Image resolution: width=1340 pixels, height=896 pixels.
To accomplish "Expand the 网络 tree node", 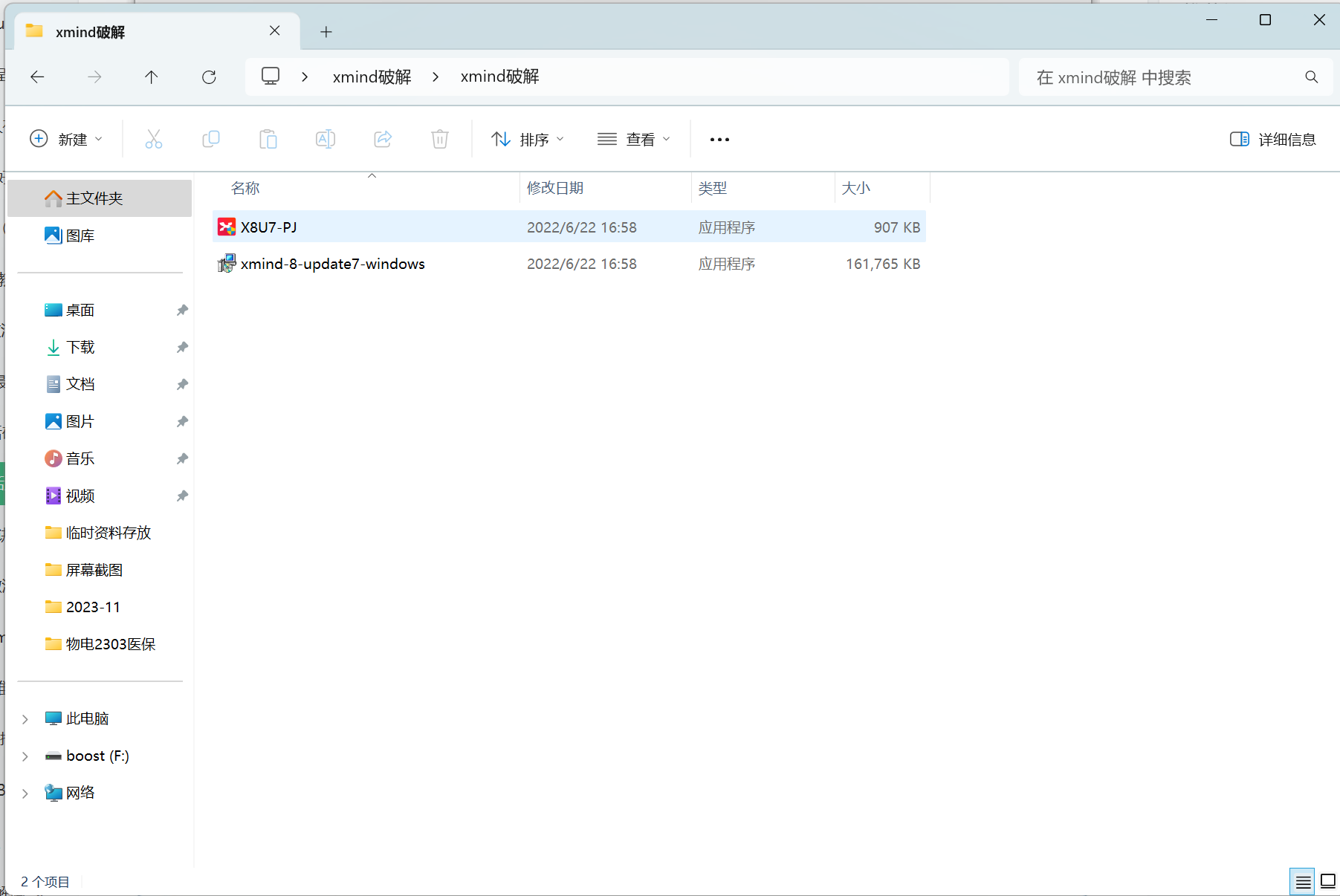I will (x=25, y=793).
